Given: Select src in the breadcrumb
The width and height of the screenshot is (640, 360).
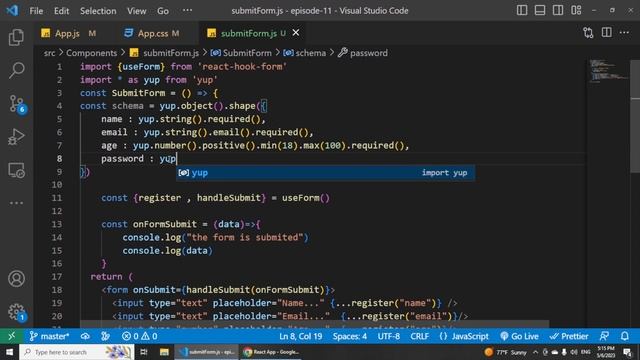Looking at the screenshot, I should (49, 53).
